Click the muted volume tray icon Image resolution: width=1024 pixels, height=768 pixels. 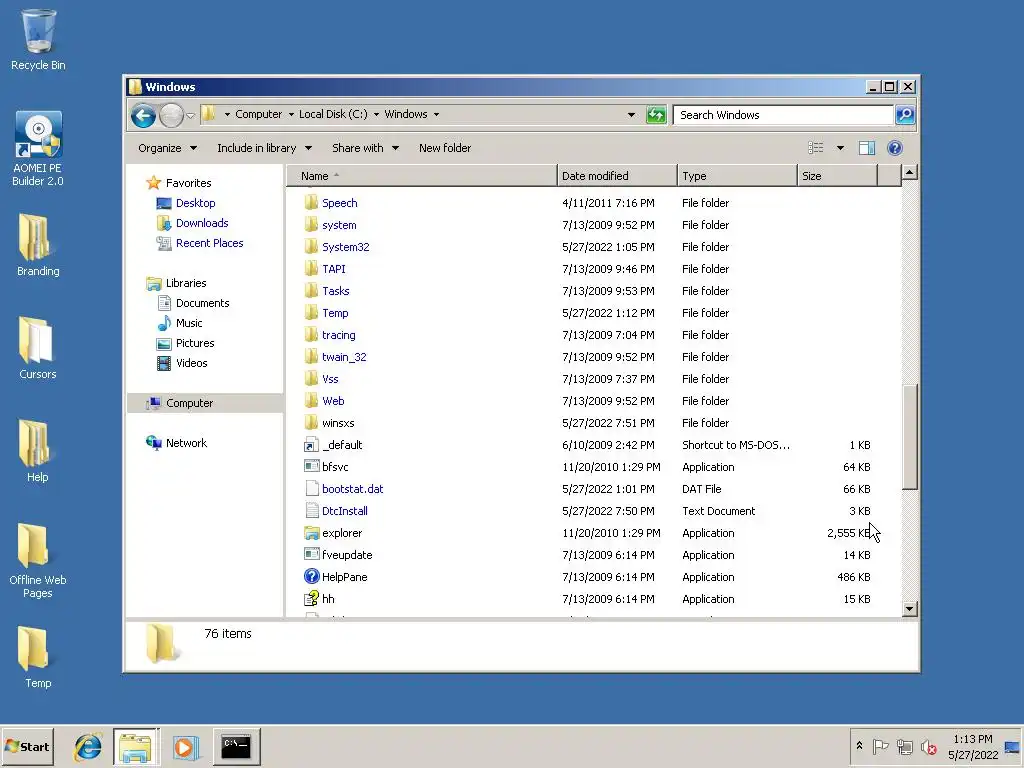[x=928, y=746]
